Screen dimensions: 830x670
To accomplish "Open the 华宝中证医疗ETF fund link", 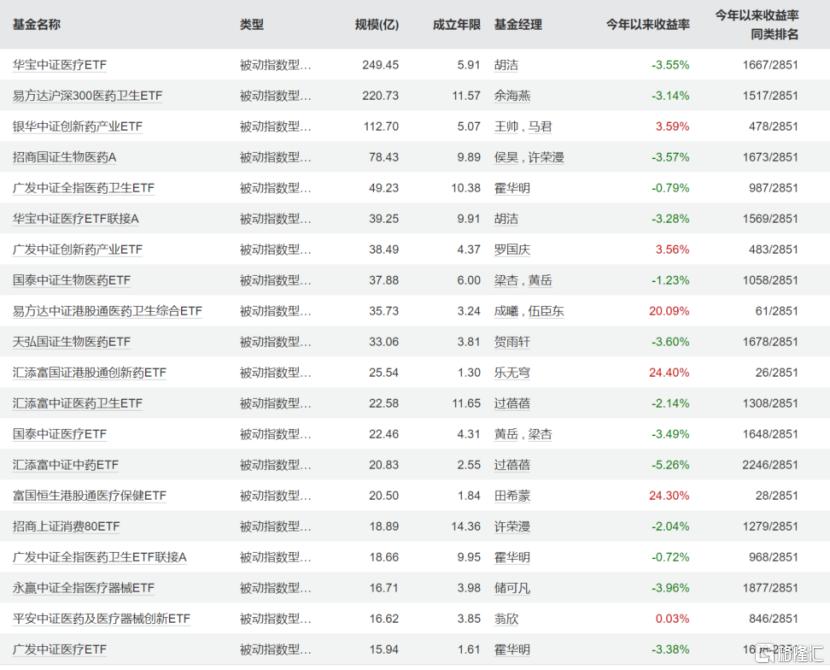I will pos(60,65).
